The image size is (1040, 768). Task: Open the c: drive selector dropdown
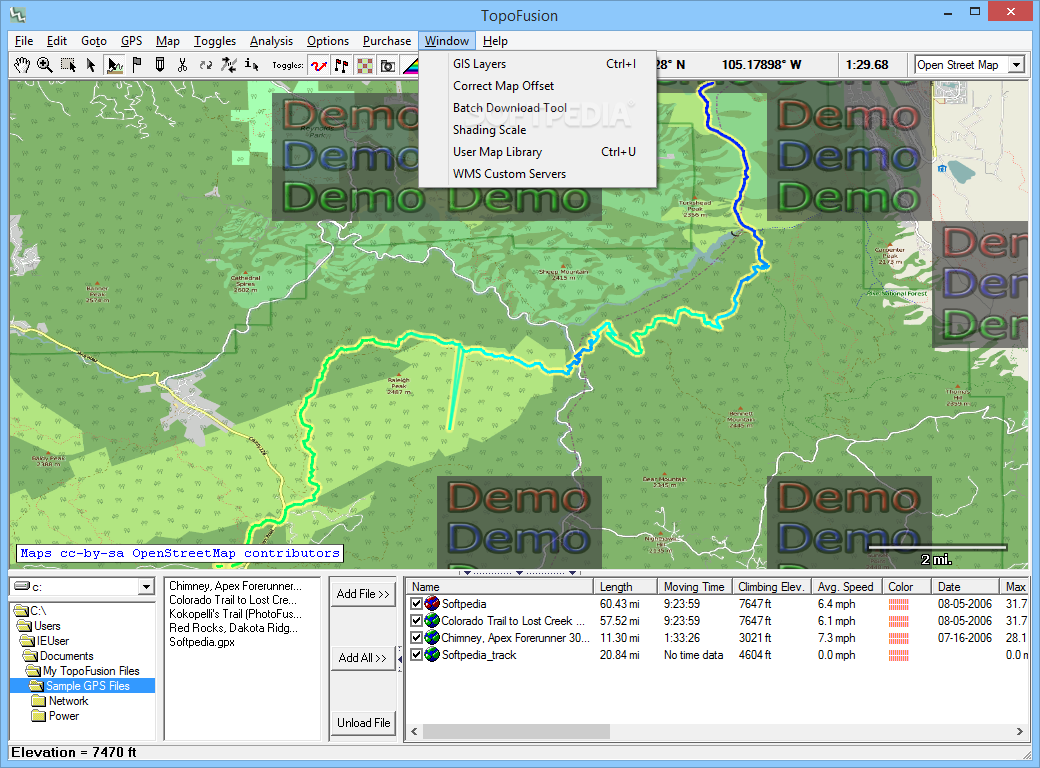(147, 587)
